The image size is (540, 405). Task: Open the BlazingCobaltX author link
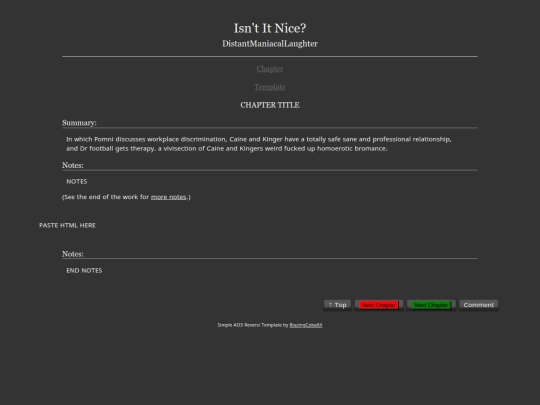306,325
